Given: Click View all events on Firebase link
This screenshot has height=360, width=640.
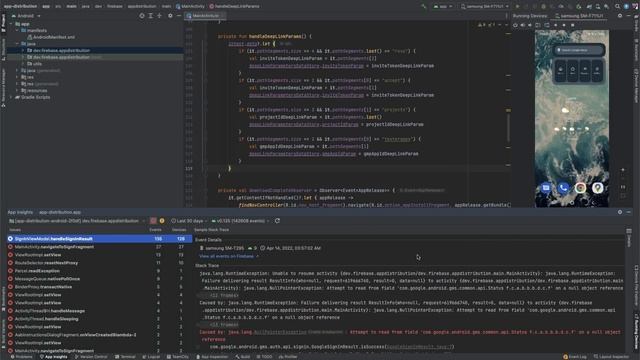Looking at the screenshot, I should [229, 256].
